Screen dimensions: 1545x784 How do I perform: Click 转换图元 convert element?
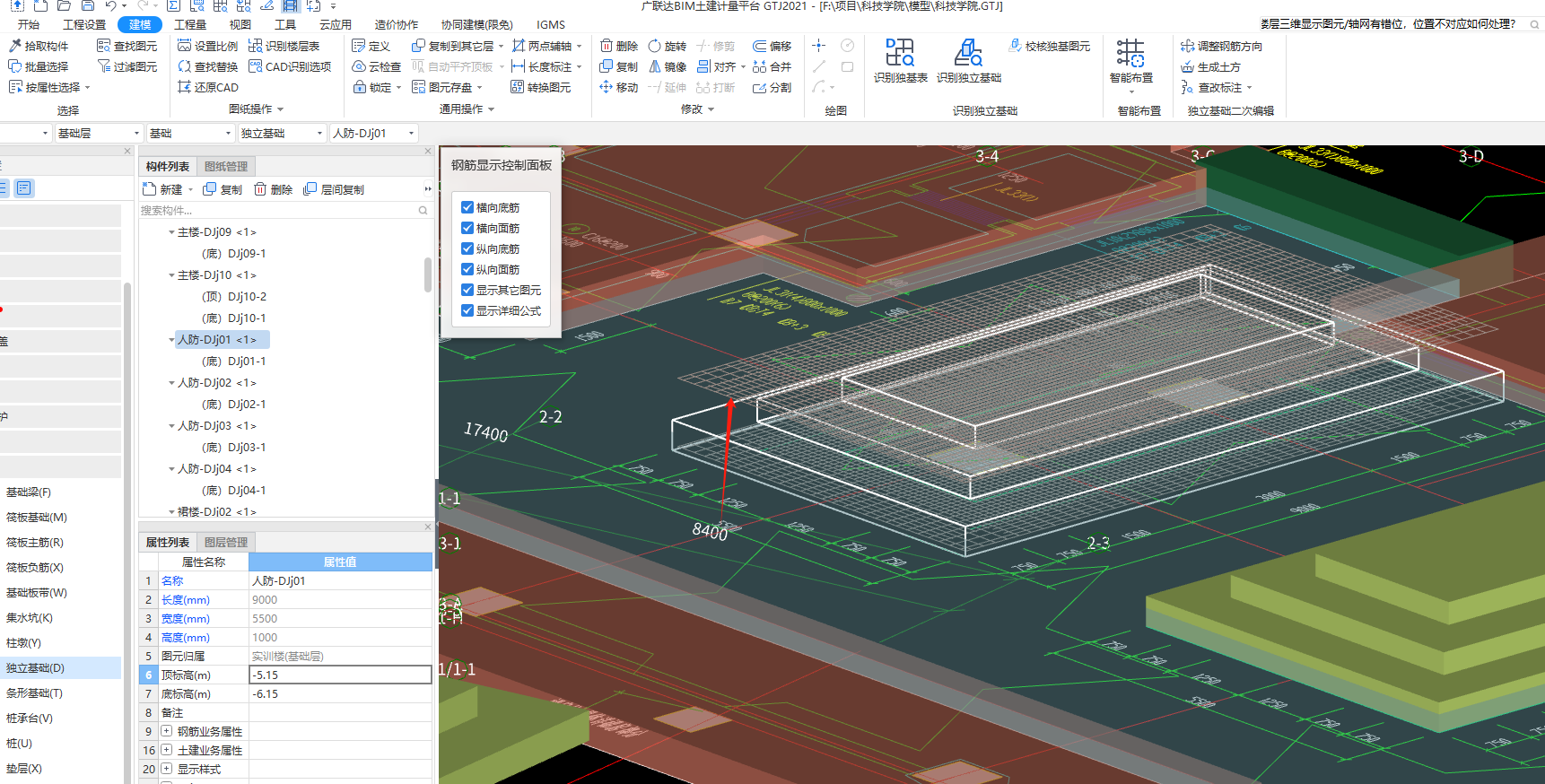tap(541, 87)
